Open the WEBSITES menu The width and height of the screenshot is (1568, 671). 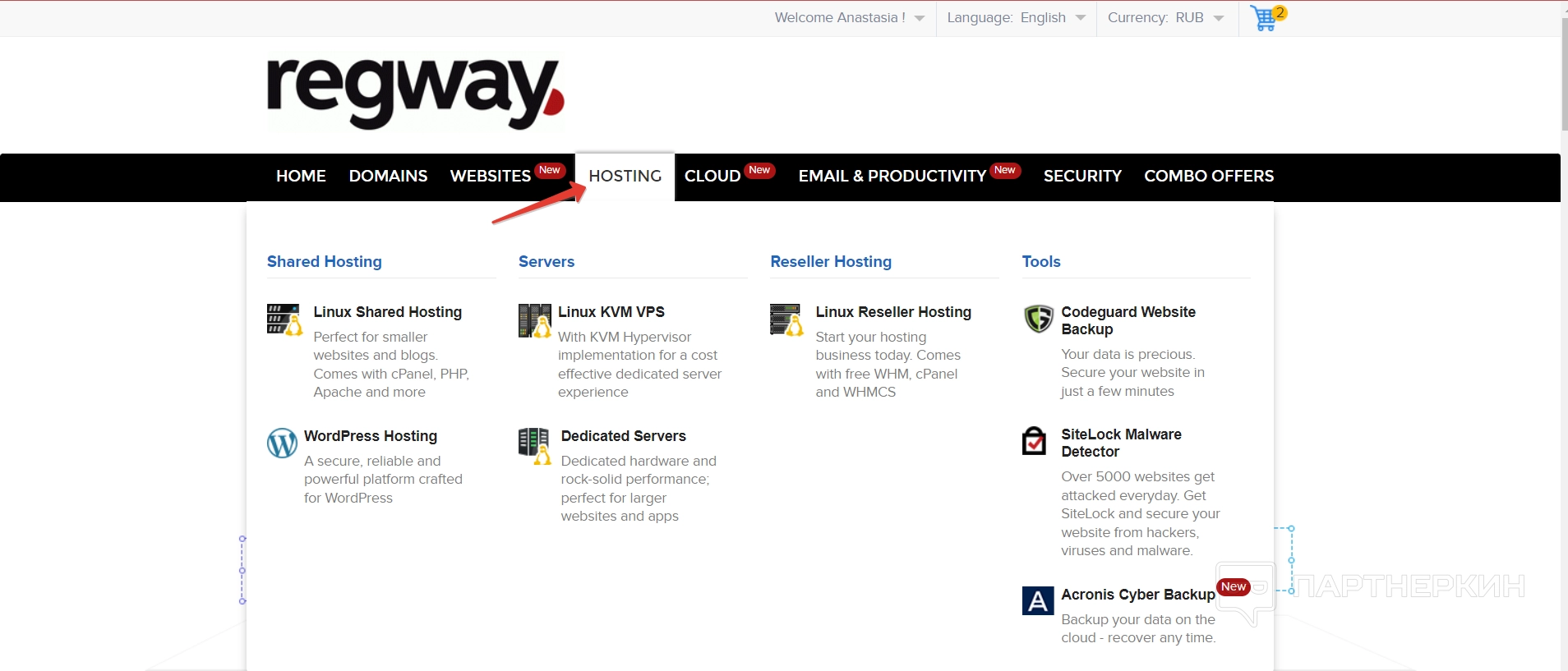pos(491,176)
